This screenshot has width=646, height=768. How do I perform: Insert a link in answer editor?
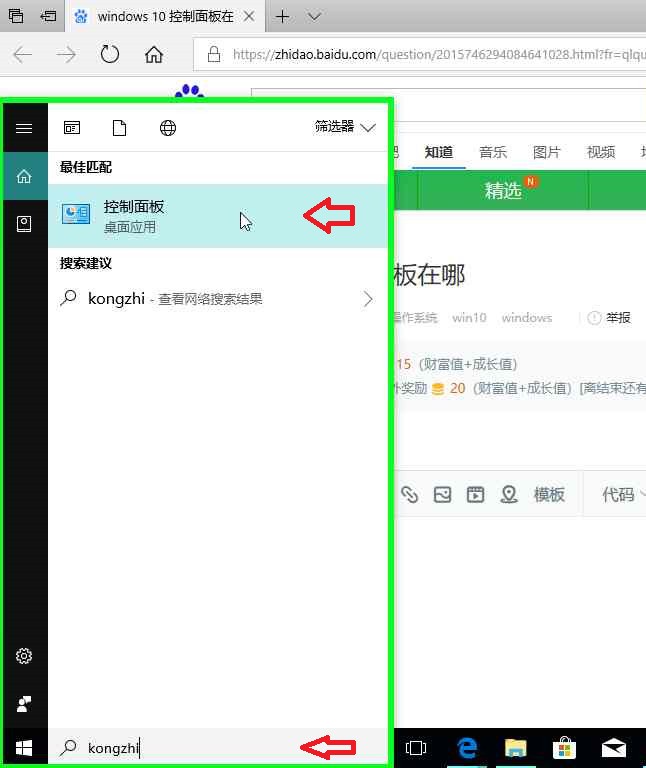409,494
